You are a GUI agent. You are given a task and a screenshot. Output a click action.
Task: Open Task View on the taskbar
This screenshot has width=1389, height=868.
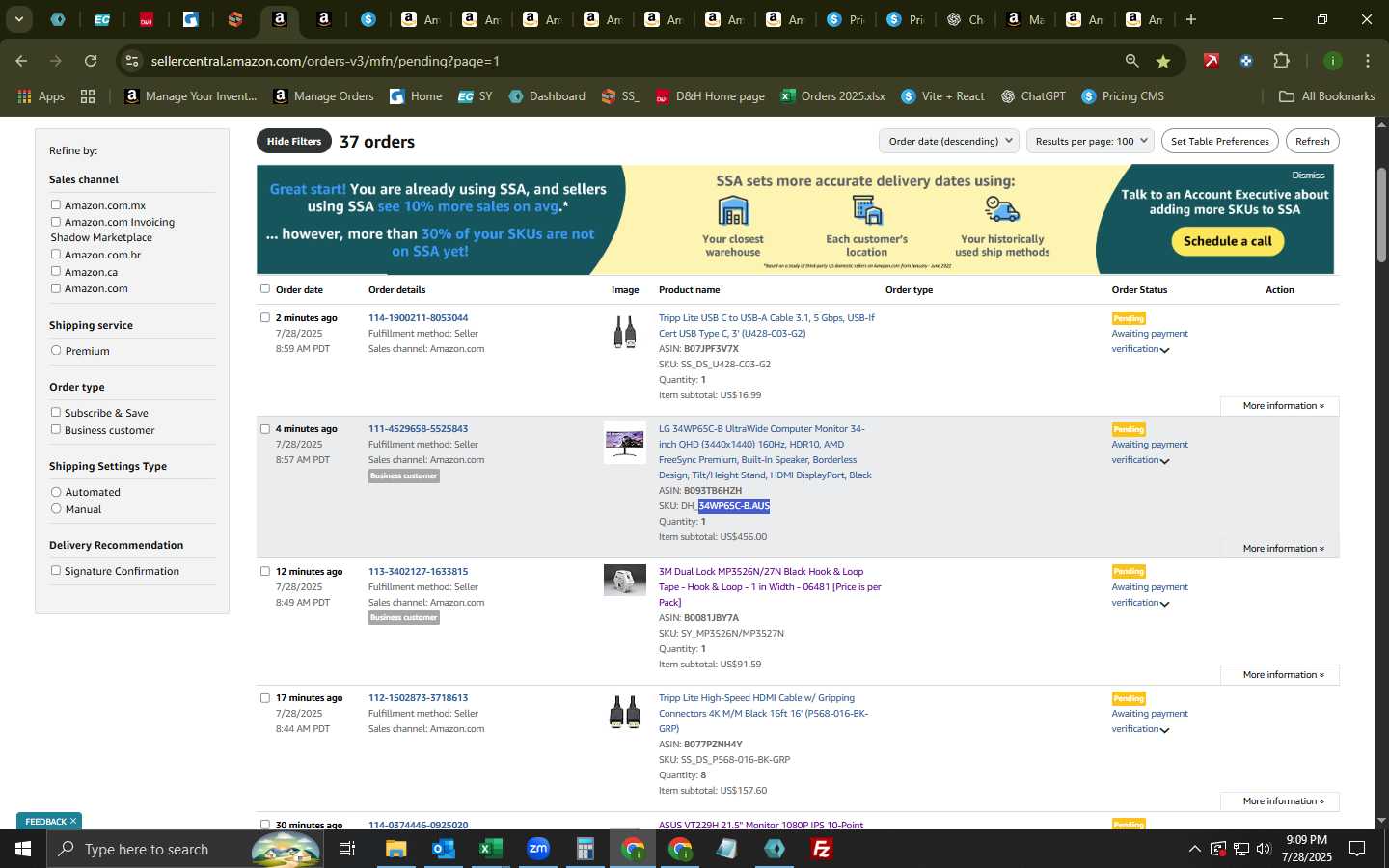coord(347,849)
